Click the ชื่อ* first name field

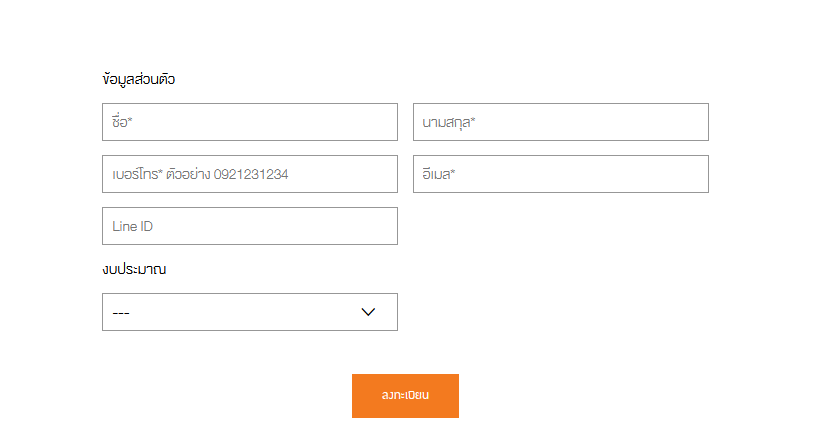click(249, 122)
